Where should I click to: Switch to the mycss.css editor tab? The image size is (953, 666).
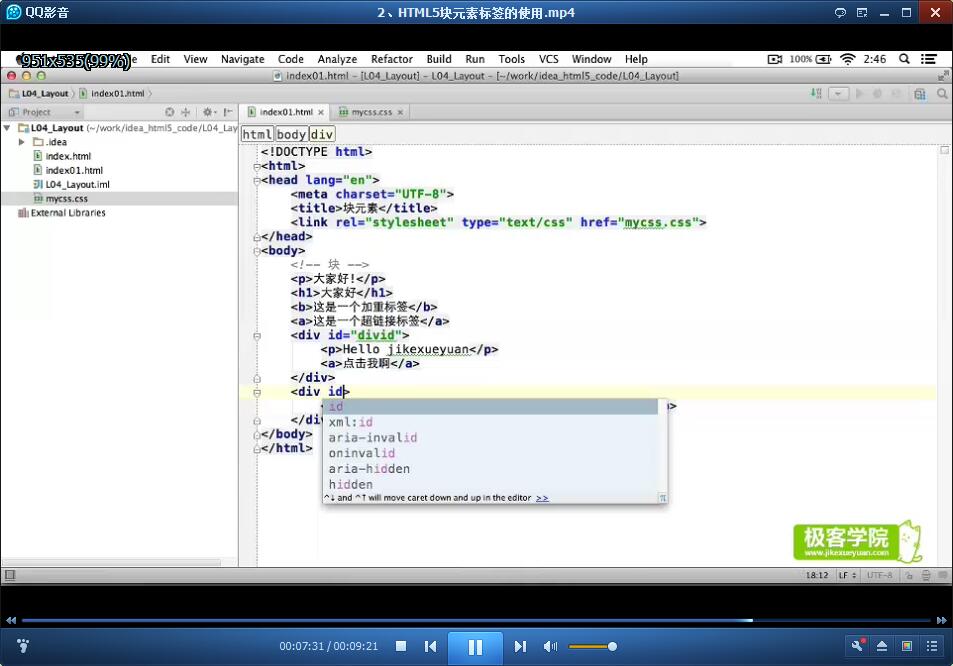coord(371,112)
